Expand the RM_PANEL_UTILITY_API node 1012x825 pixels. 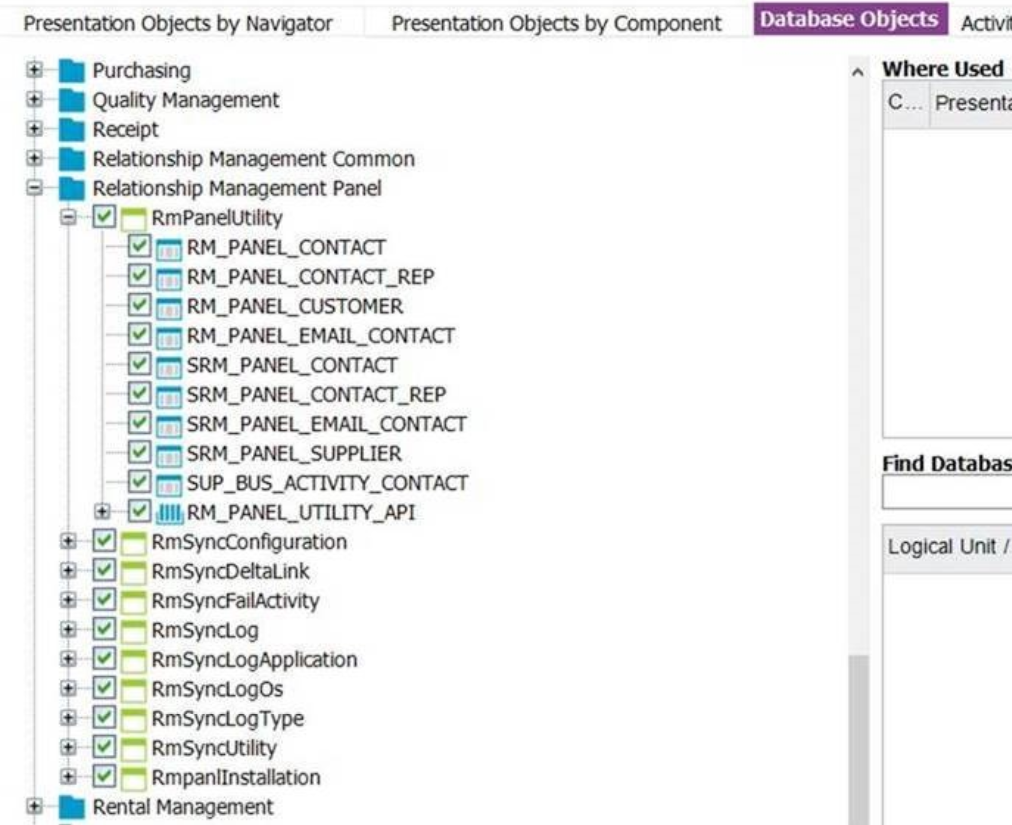tap(102, 512)
